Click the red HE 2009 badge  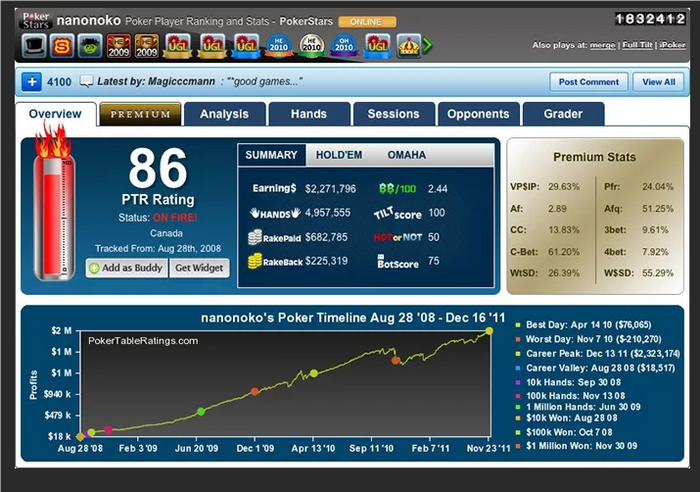coord(118,46)
